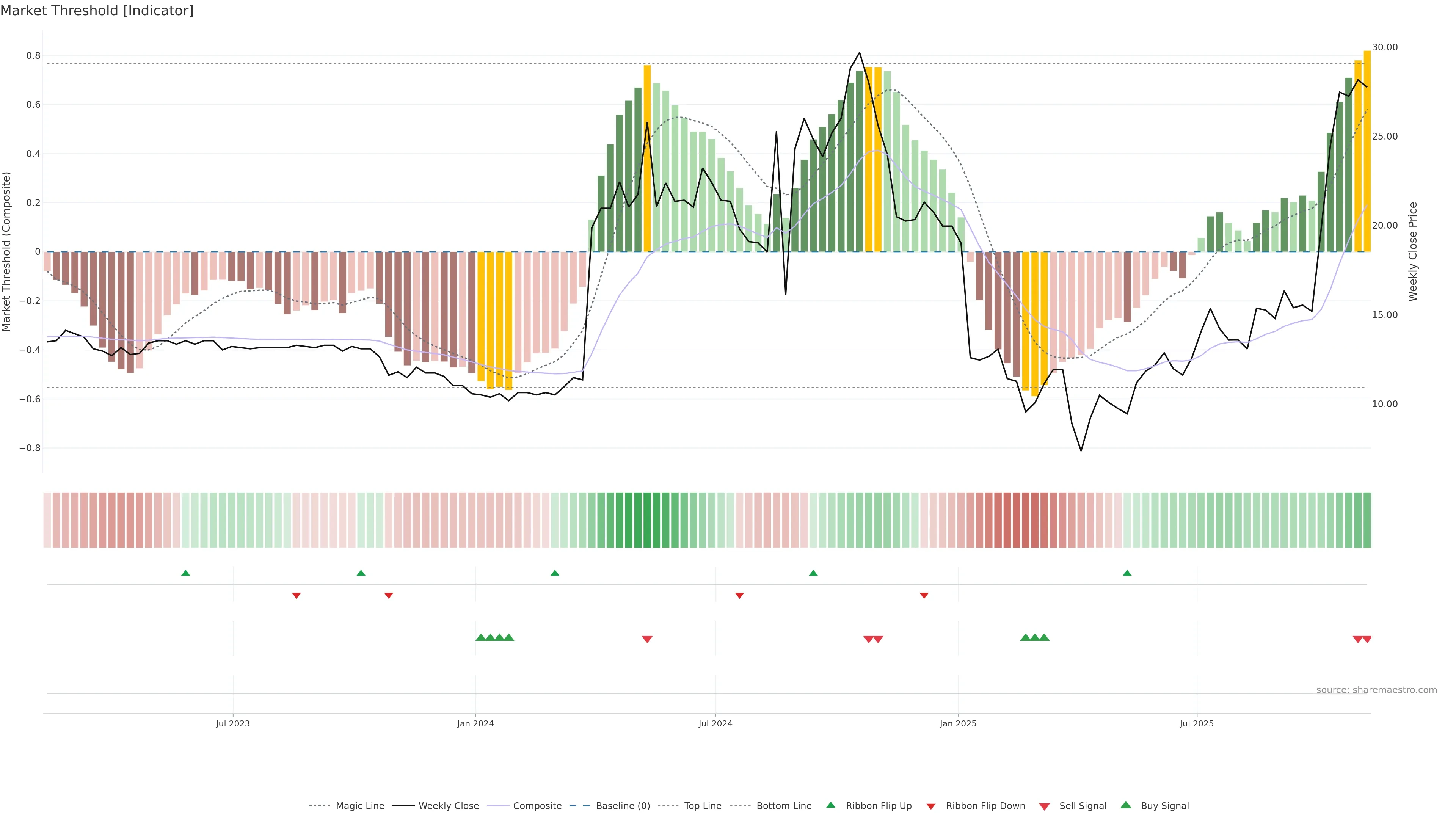Hide the Baseline (0) legend series
This screenshot has width=1456, height=819.
coord(623,806)
